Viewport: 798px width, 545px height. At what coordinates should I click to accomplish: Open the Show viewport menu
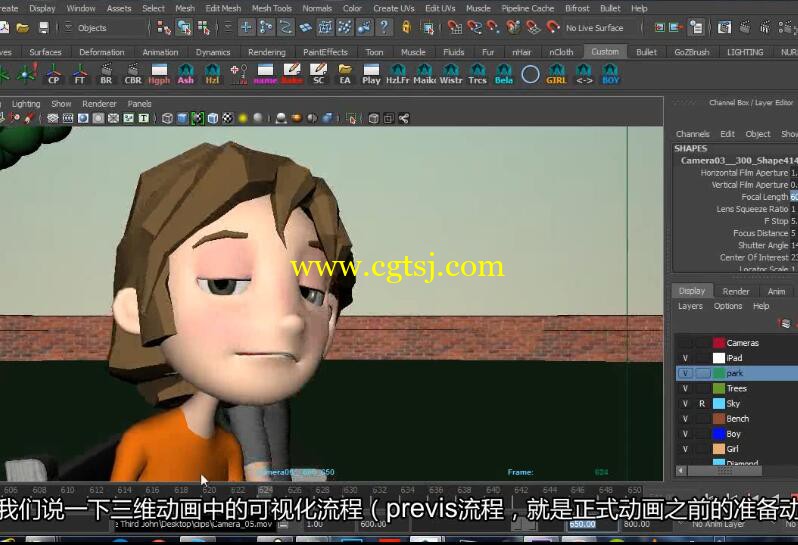(61, 104)
